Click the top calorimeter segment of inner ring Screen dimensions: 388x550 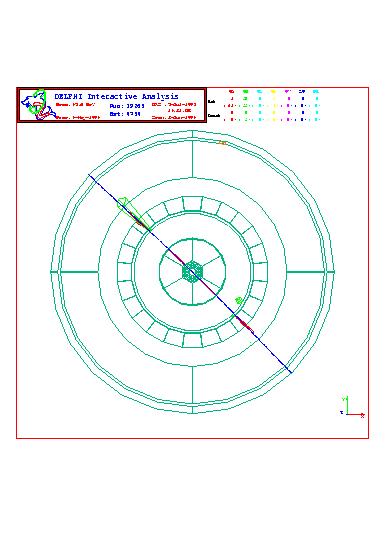click(193, 204)
